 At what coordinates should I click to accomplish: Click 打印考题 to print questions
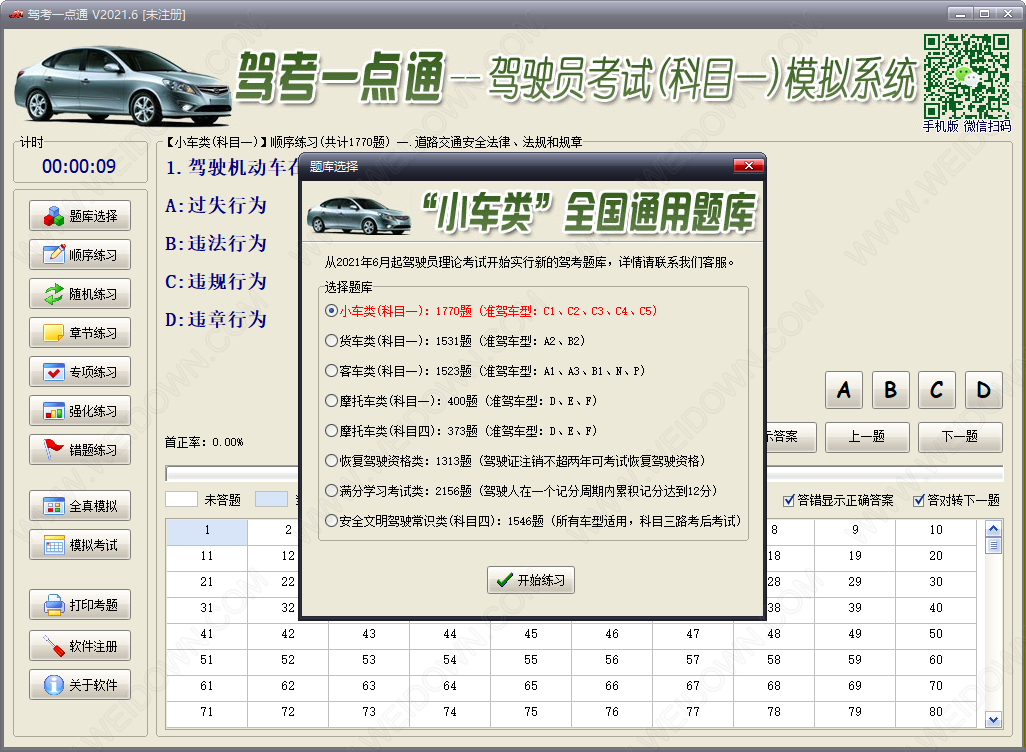point(81,605)
